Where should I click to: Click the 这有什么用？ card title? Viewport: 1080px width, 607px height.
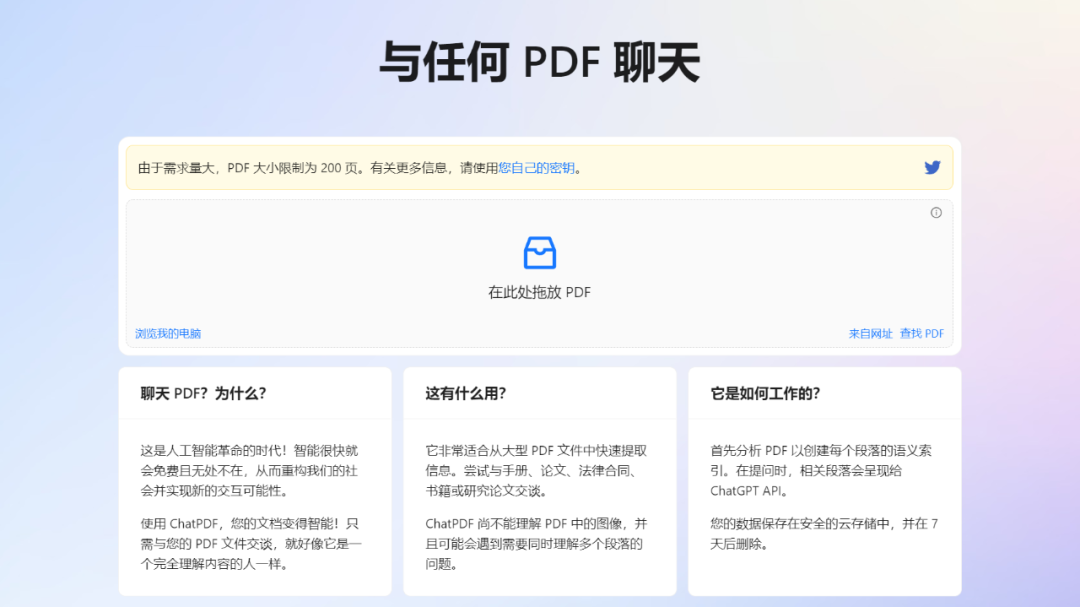tap(466, 393)
